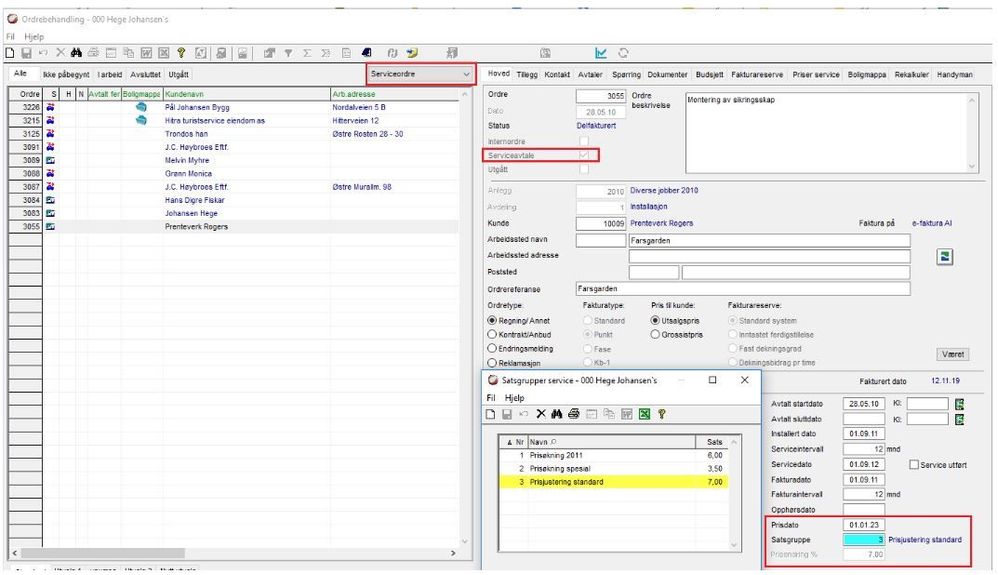Screen dimensions: 998x575
Task: Click the green map icon beside Arbeidssted adresse
Action: click(945, 257)
